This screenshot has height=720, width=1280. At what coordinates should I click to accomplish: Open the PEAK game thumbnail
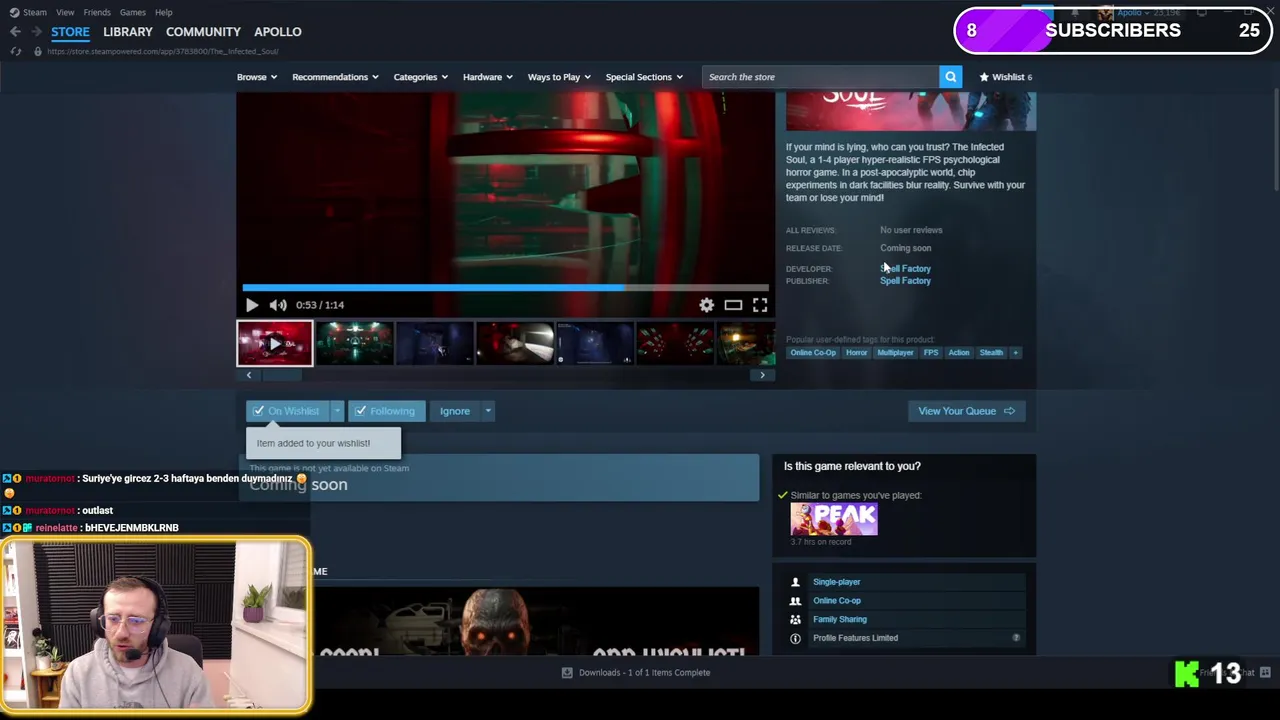(x=834, y=519)
